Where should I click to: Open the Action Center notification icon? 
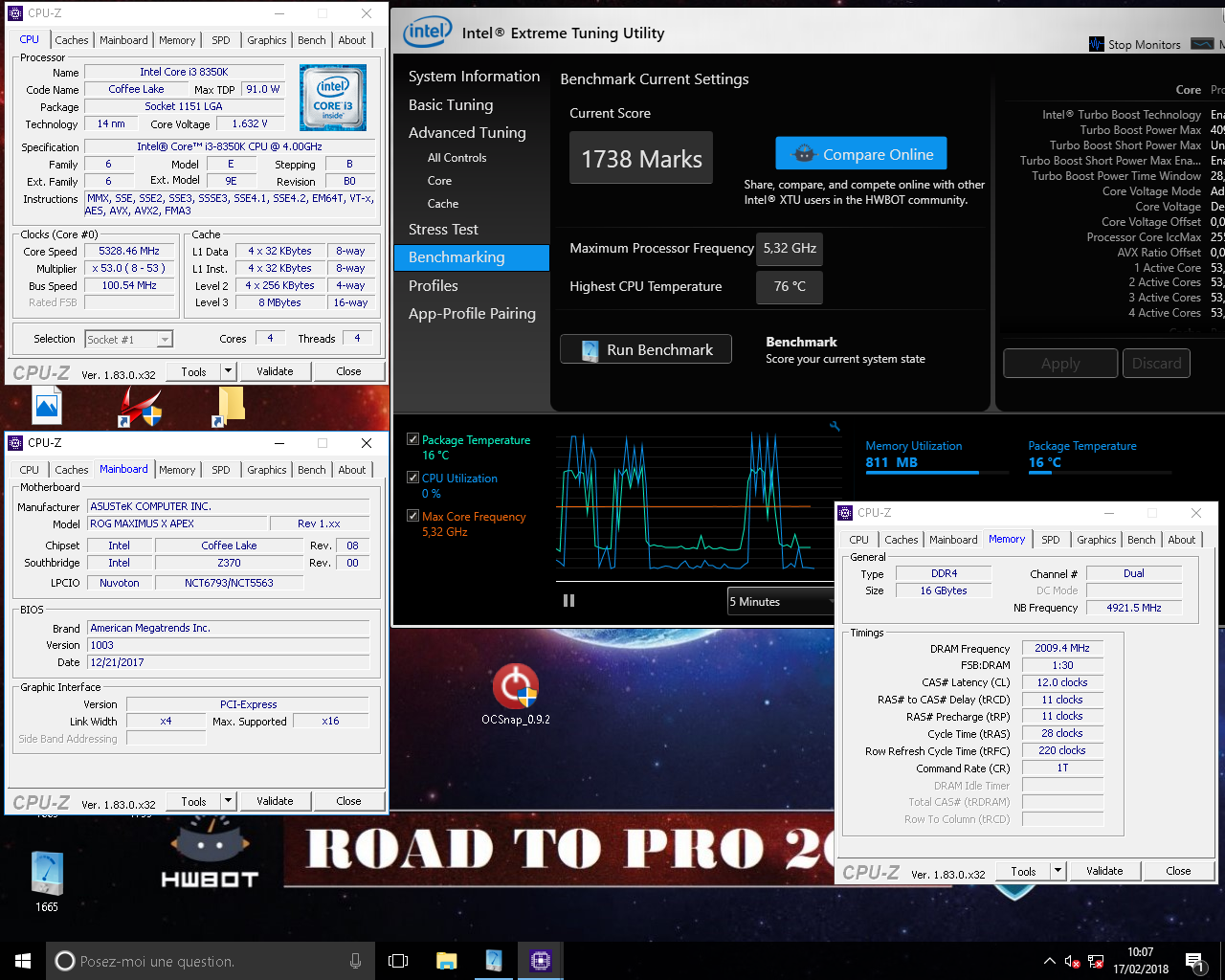tap(1194, 961)
